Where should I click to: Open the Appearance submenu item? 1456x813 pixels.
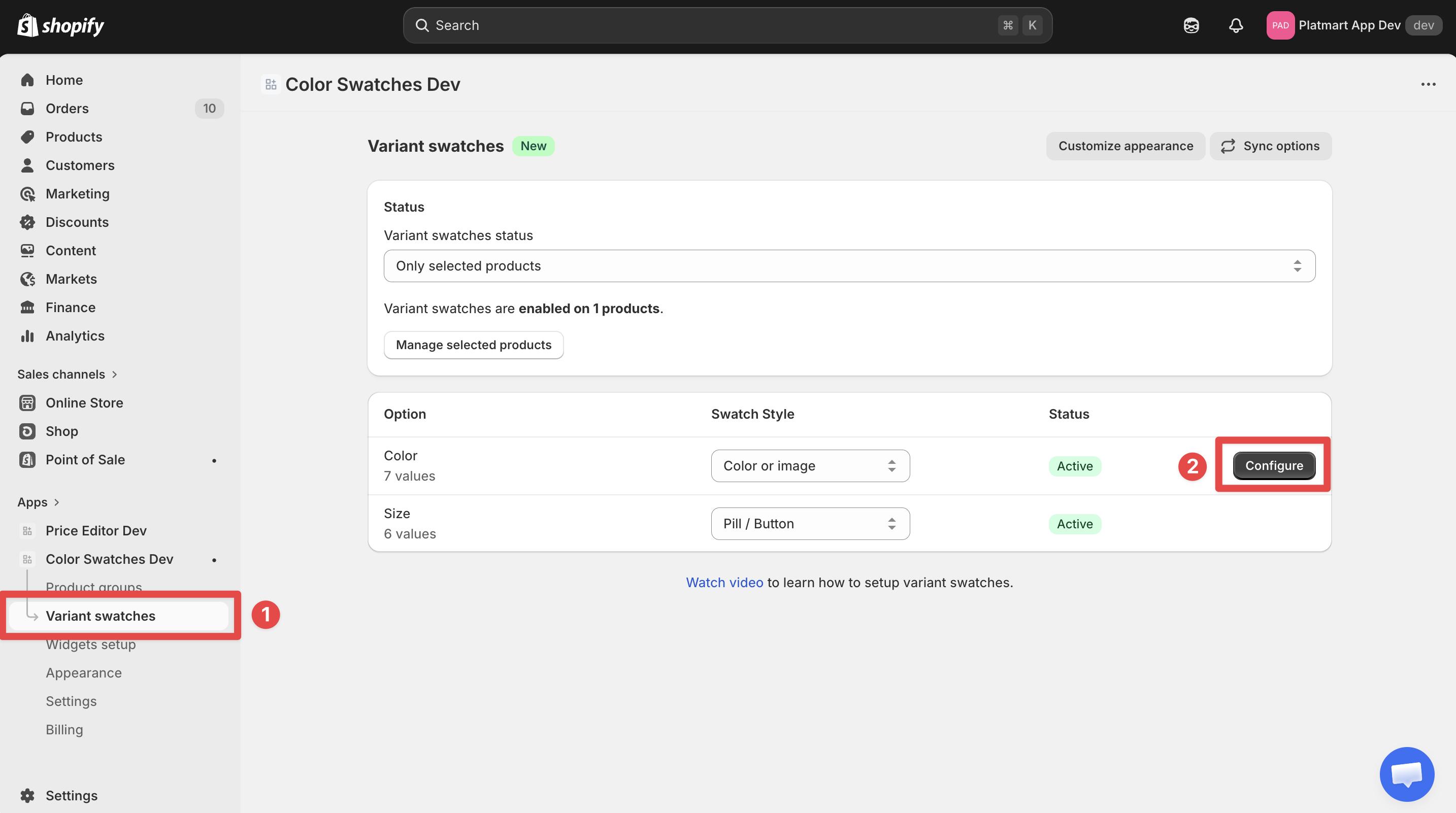pyautogui.click(x=84, y=672)
